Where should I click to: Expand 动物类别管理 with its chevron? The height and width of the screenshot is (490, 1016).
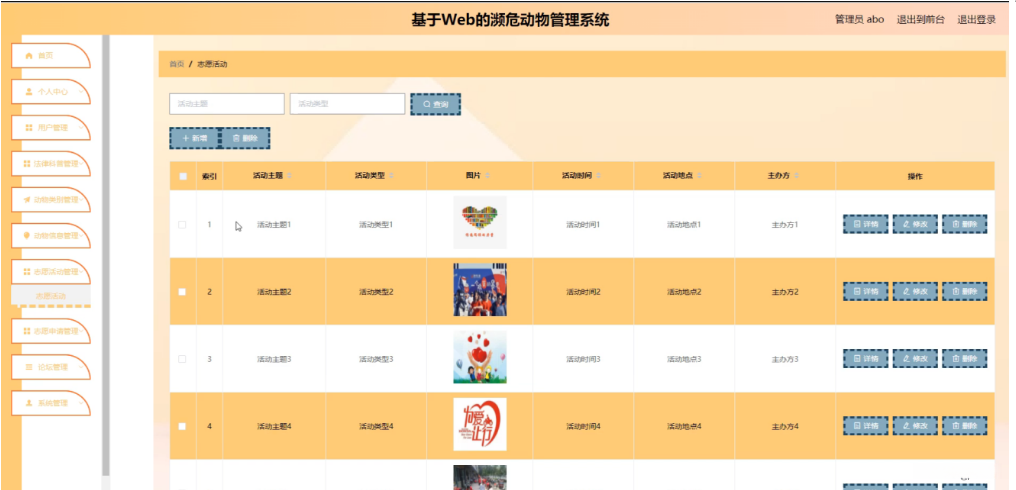pos(81,200)
